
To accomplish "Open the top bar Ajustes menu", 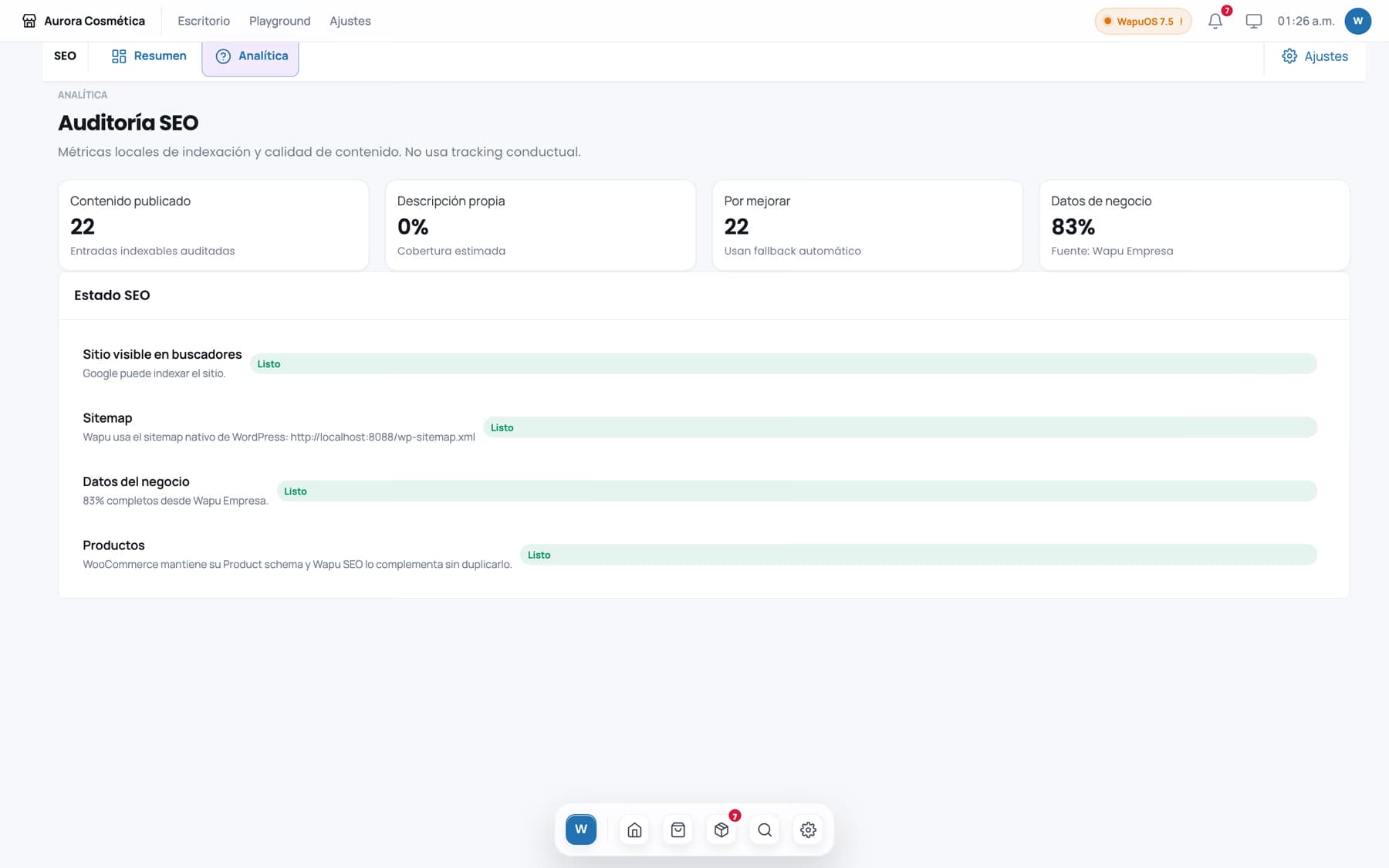I will tap(350, 21).
